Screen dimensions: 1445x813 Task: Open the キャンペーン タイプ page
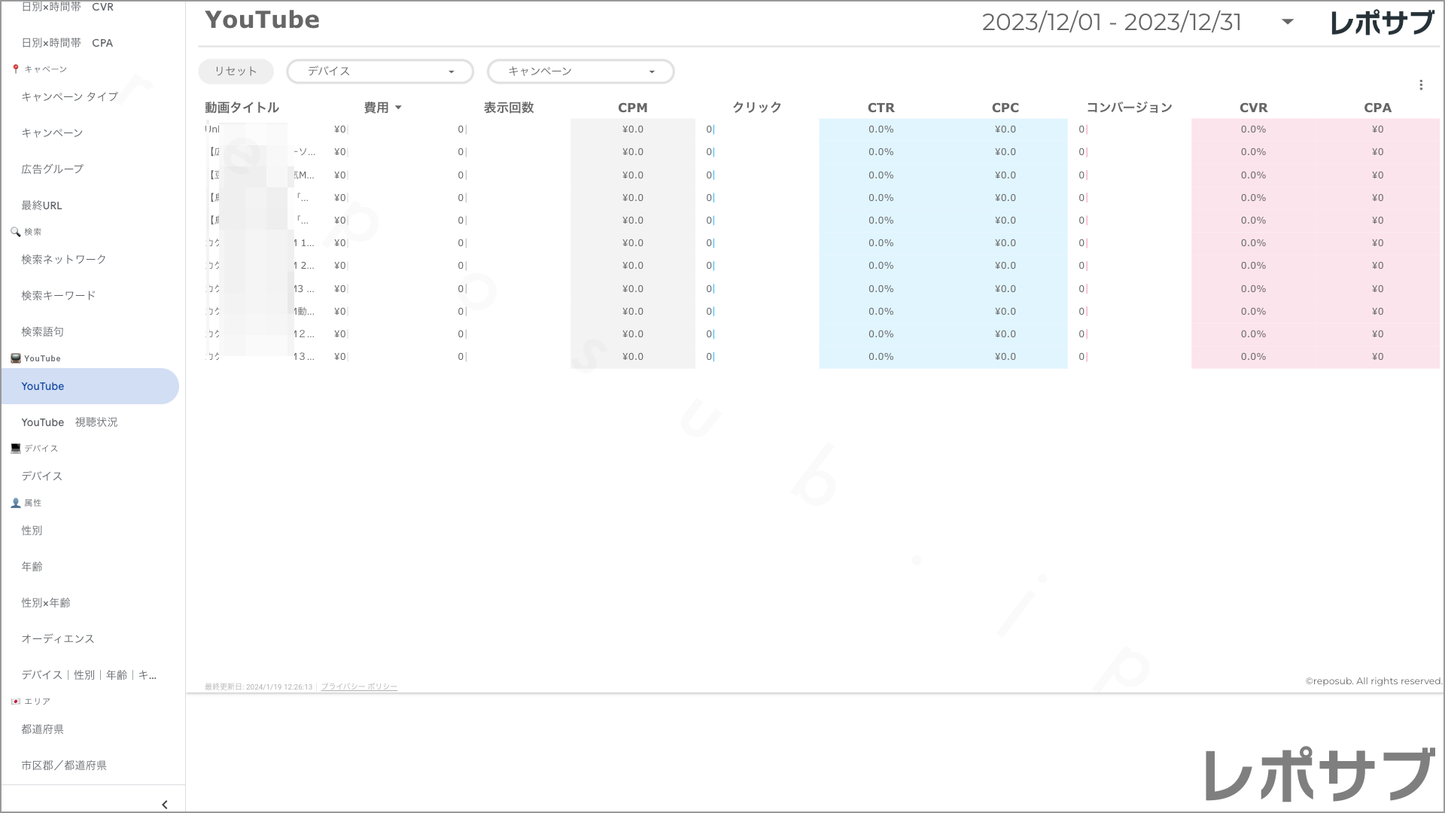[x=70, y=97]
